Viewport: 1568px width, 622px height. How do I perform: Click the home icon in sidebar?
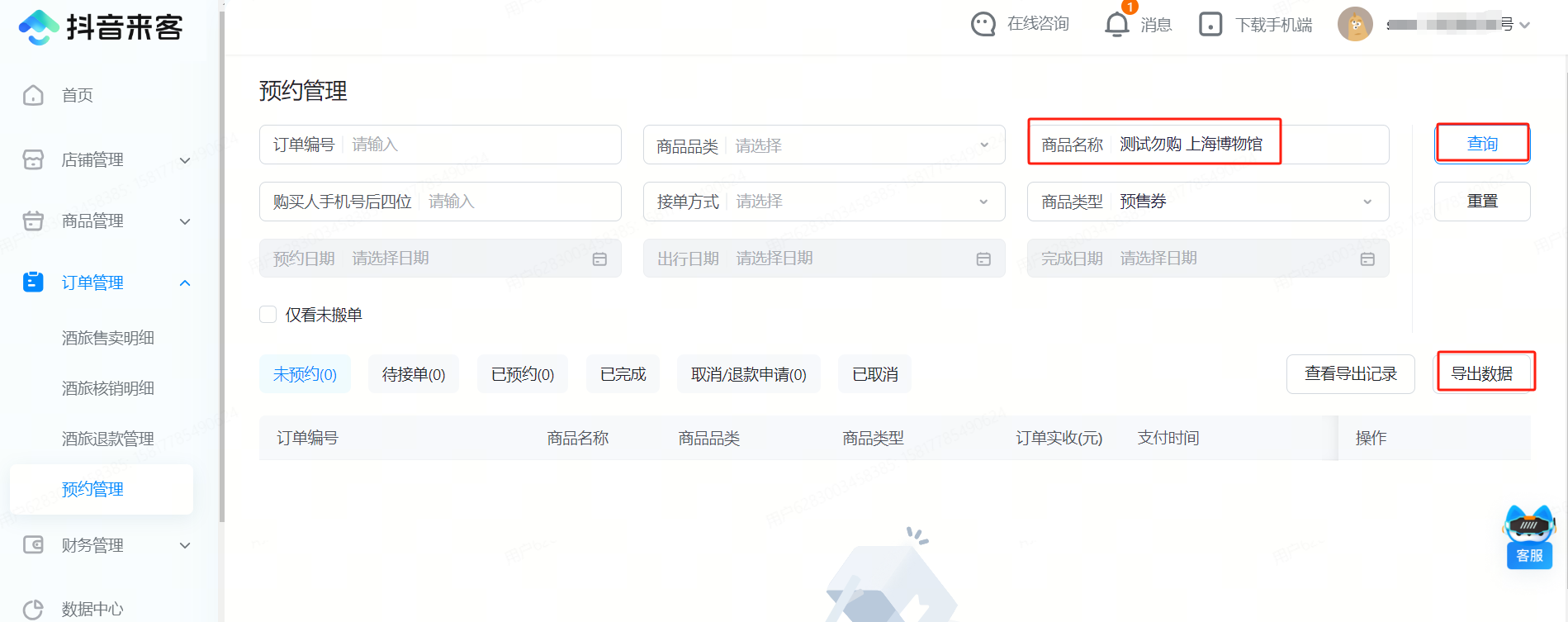pos(33,95)
